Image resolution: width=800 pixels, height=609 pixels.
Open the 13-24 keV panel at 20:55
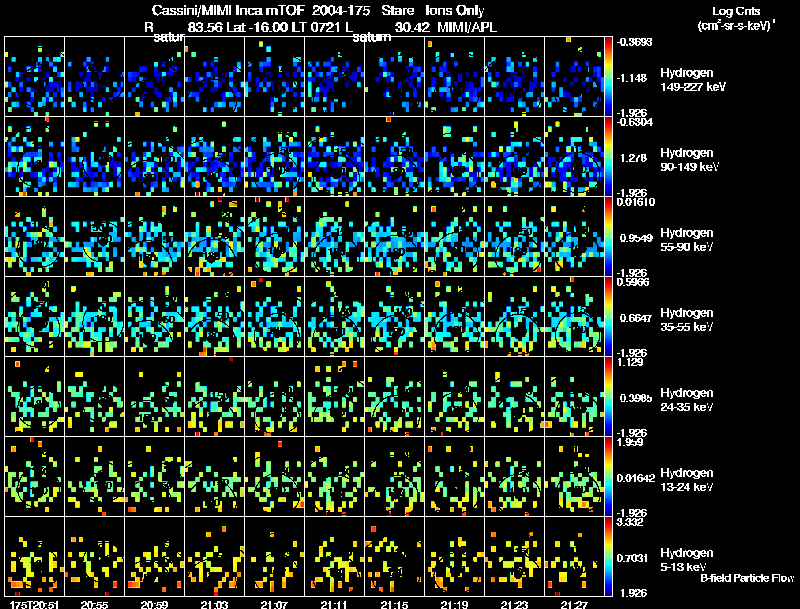click(94, 476)
